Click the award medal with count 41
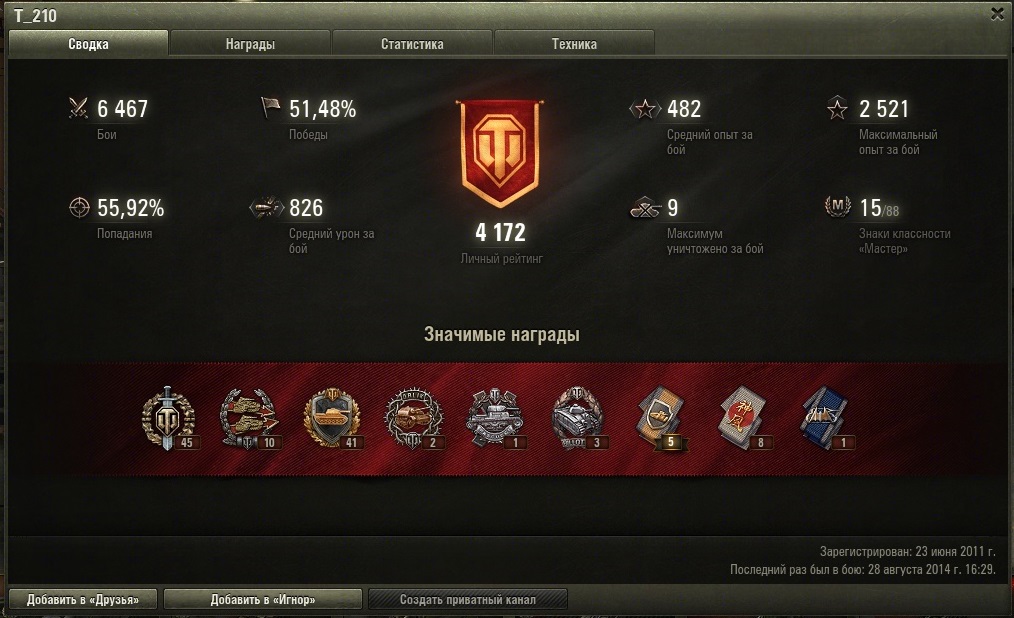Image resolution: width=1014 pixels, height=618 pixels. 332,418
